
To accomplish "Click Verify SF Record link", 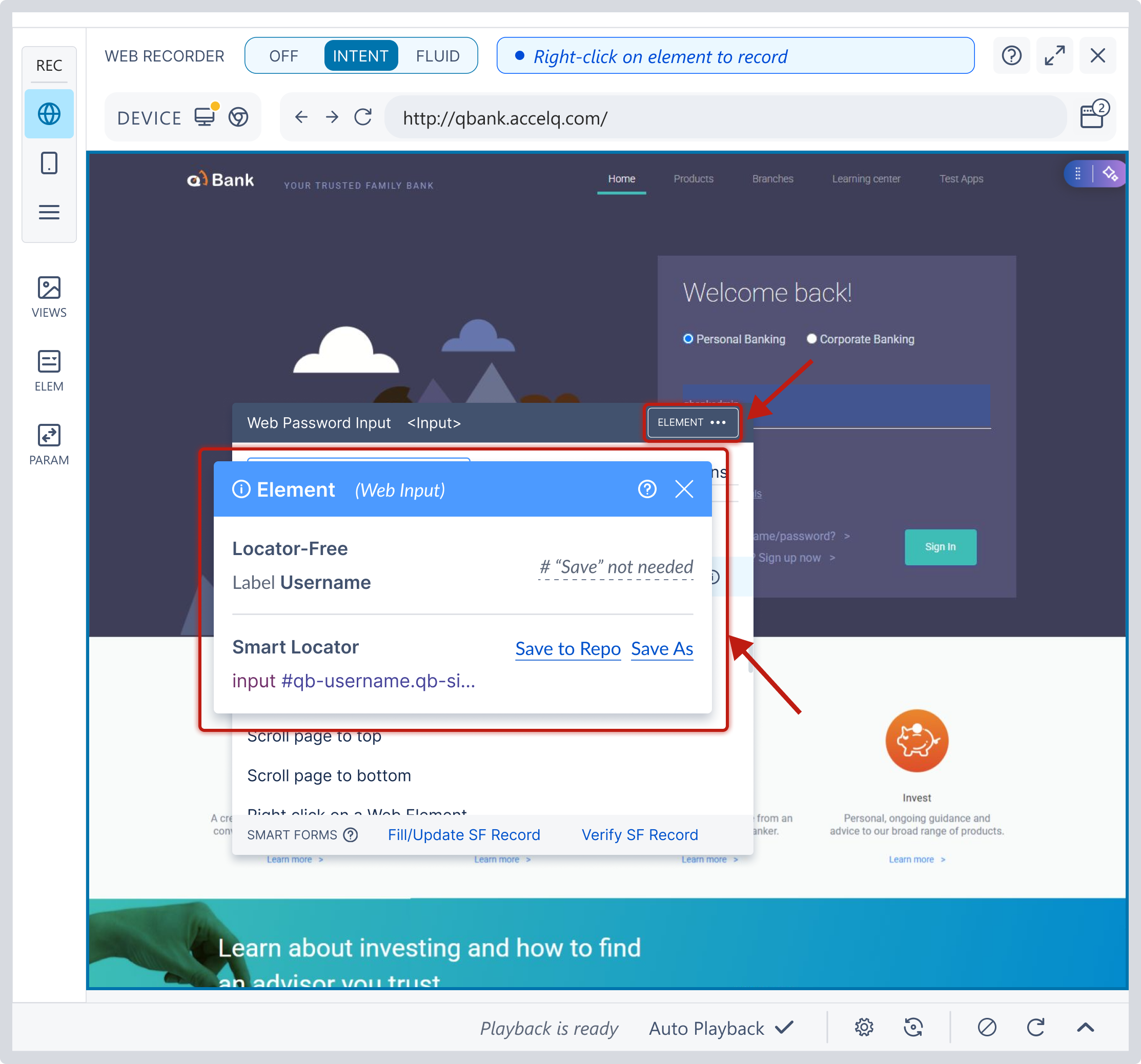I will pos(639,834).
